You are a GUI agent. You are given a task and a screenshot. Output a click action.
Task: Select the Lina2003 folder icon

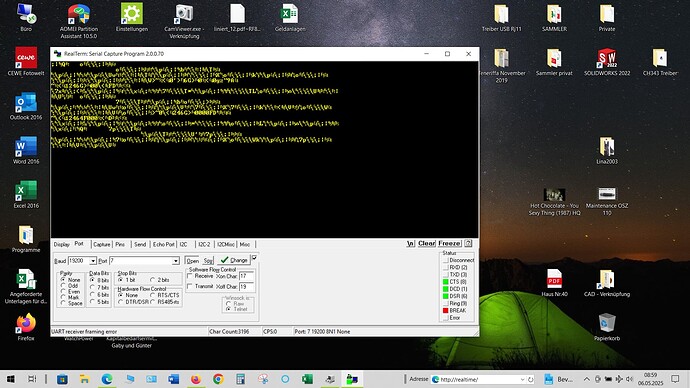coord(607,146)
